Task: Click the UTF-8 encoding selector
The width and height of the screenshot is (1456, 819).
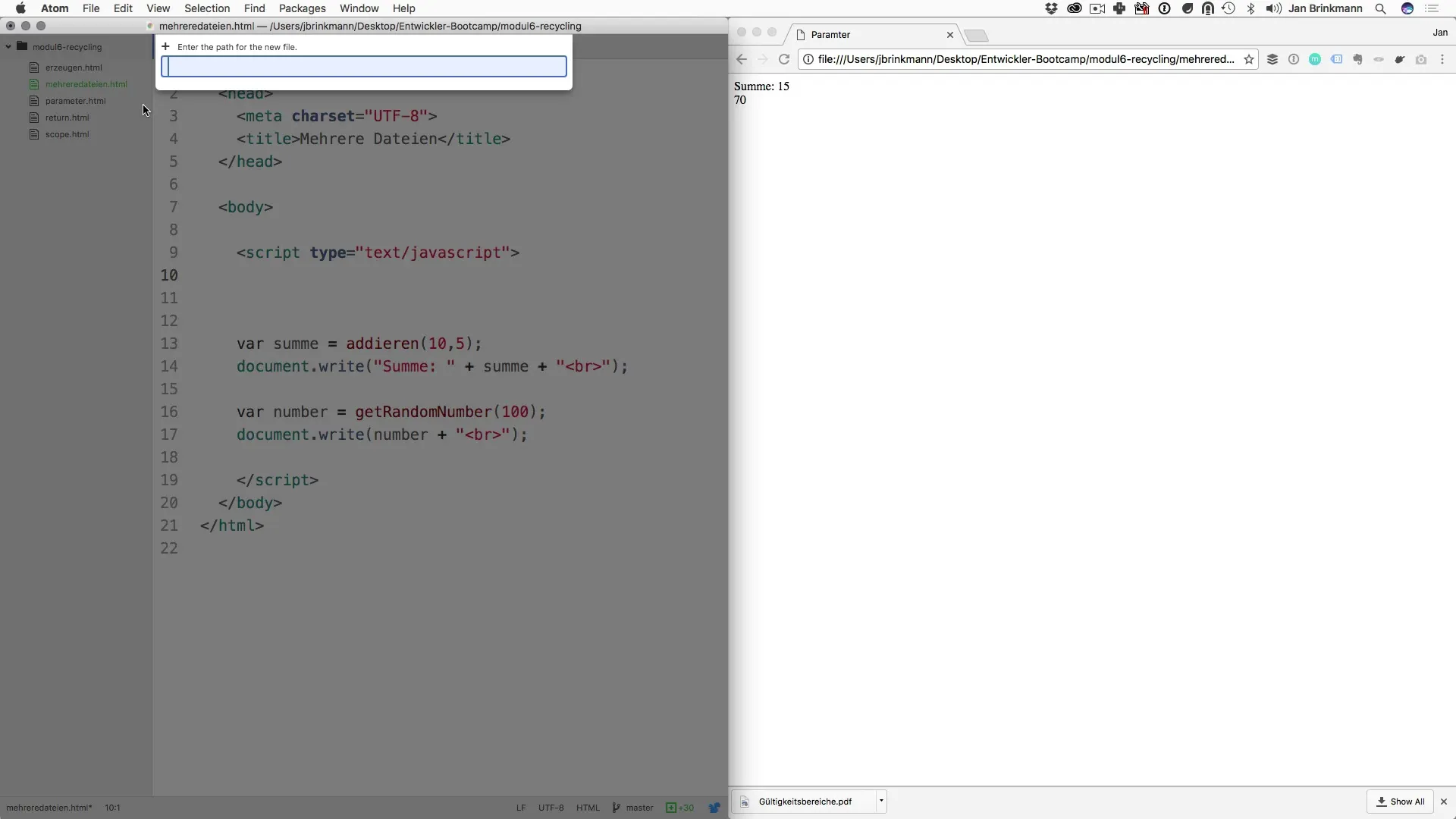Action: point(551,808)
